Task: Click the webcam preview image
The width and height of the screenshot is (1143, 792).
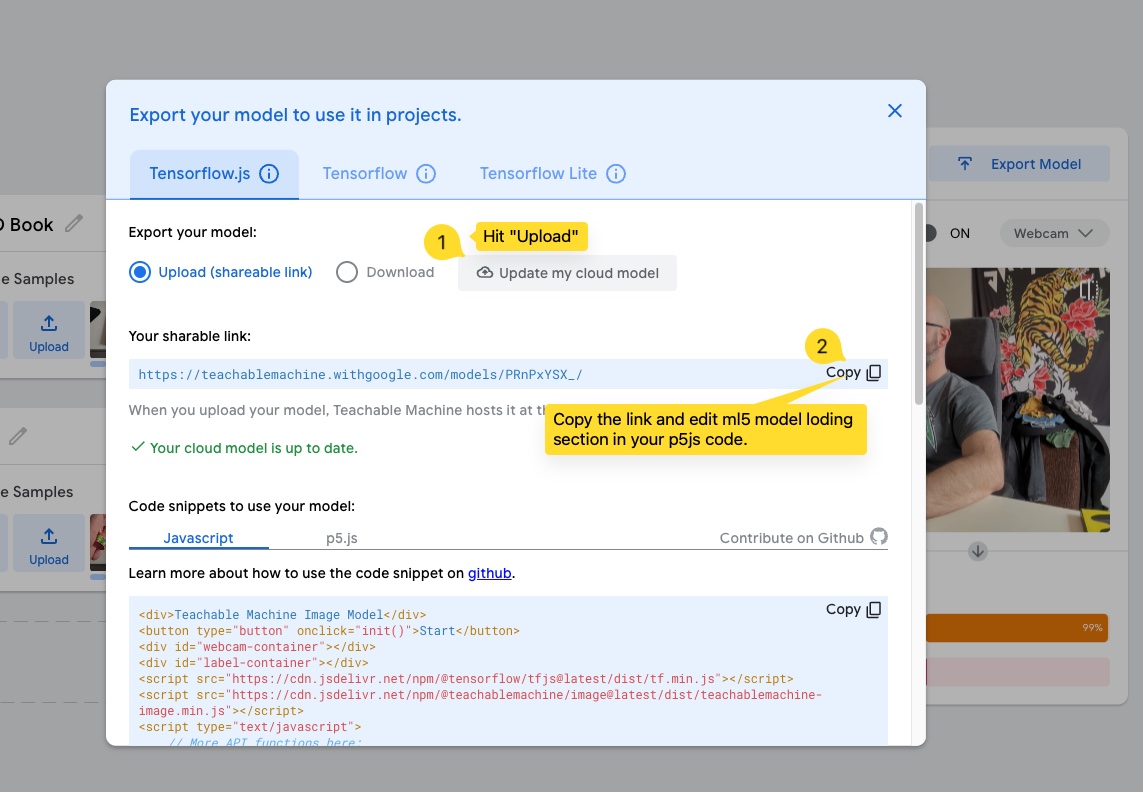Action: (1018, 400)
